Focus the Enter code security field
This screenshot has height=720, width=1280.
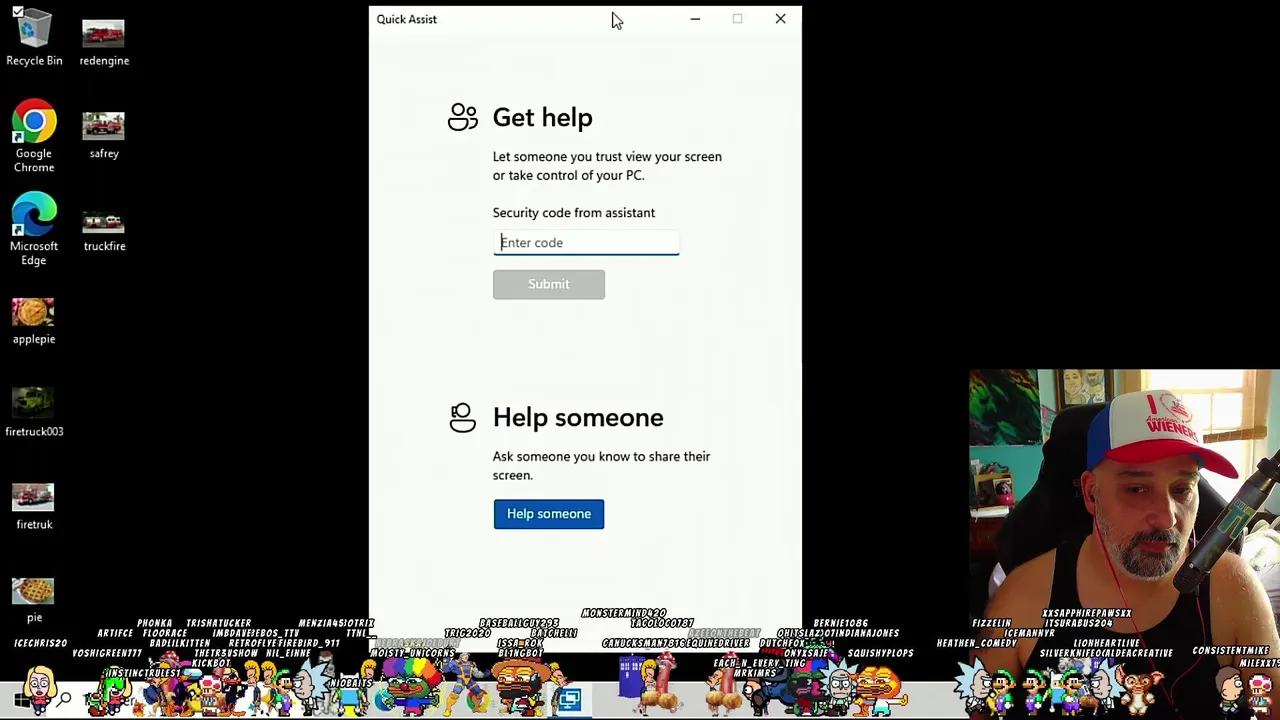(x=586, y=242)
